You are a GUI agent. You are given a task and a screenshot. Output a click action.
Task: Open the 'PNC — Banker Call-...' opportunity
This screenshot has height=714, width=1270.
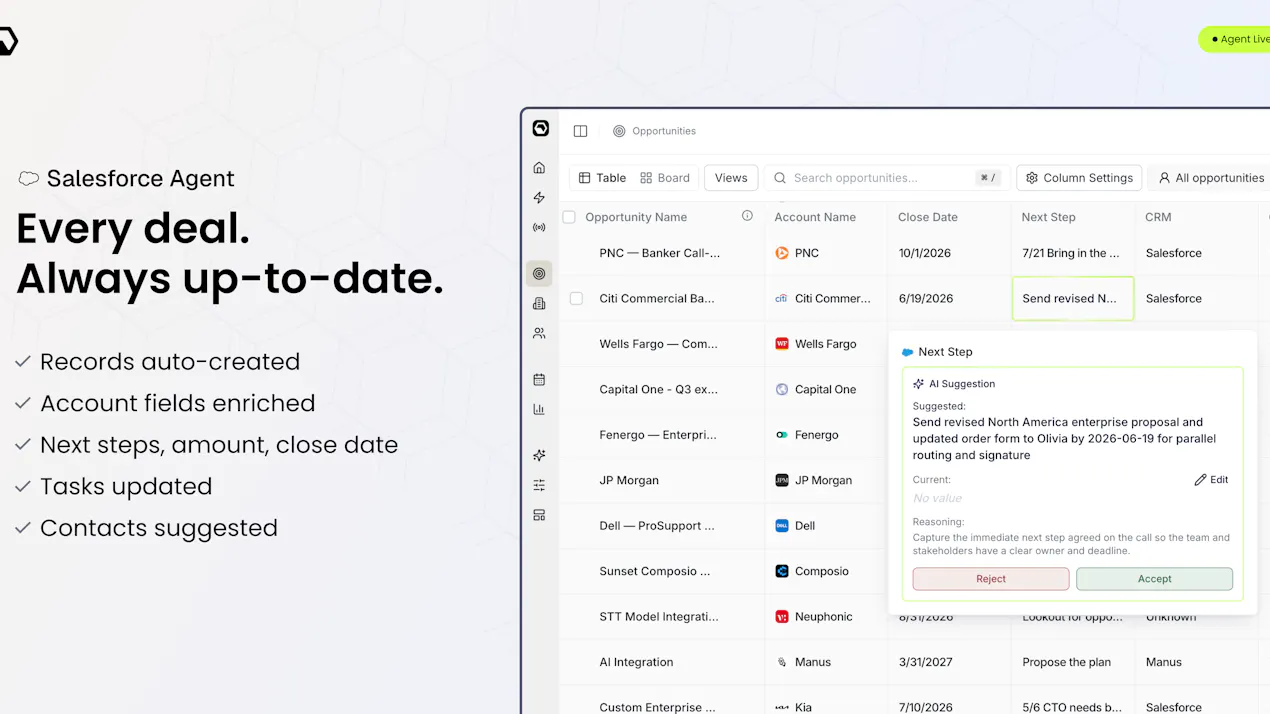[x=659, y=253]
